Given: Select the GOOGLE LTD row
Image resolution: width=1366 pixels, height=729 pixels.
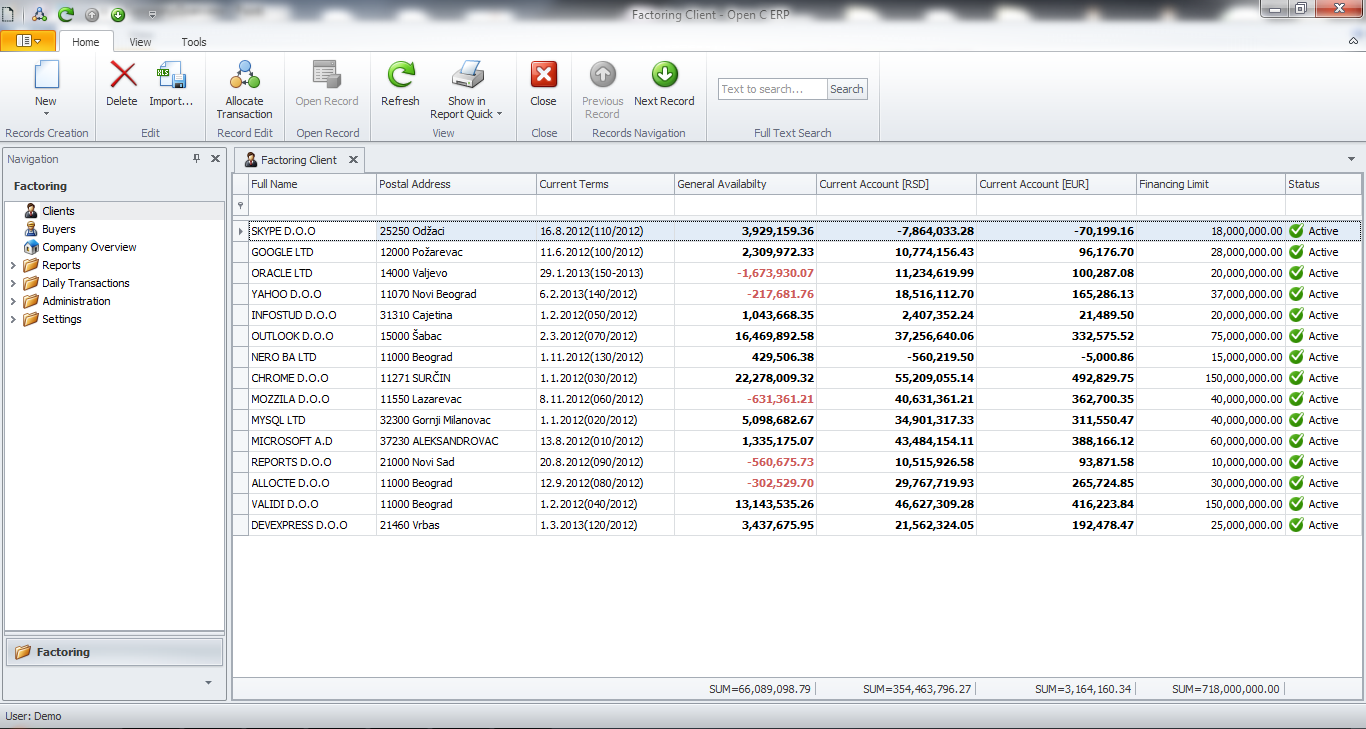Looking at the screenshot, I should point(797,252).
